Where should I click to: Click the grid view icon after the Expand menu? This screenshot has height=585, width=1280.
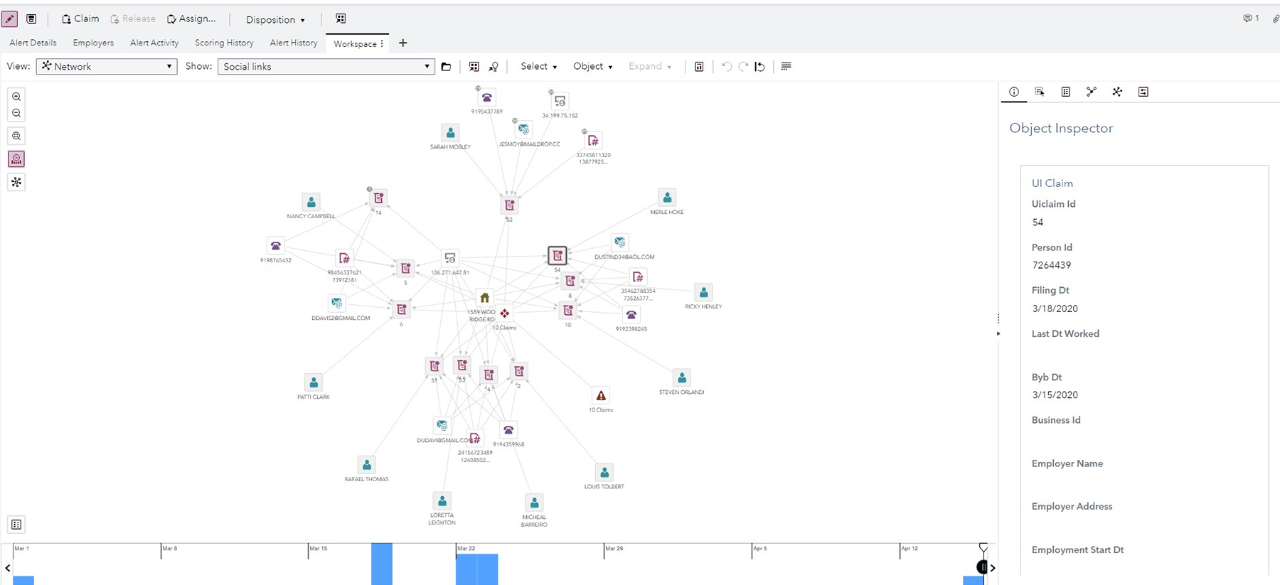point(699,66)
